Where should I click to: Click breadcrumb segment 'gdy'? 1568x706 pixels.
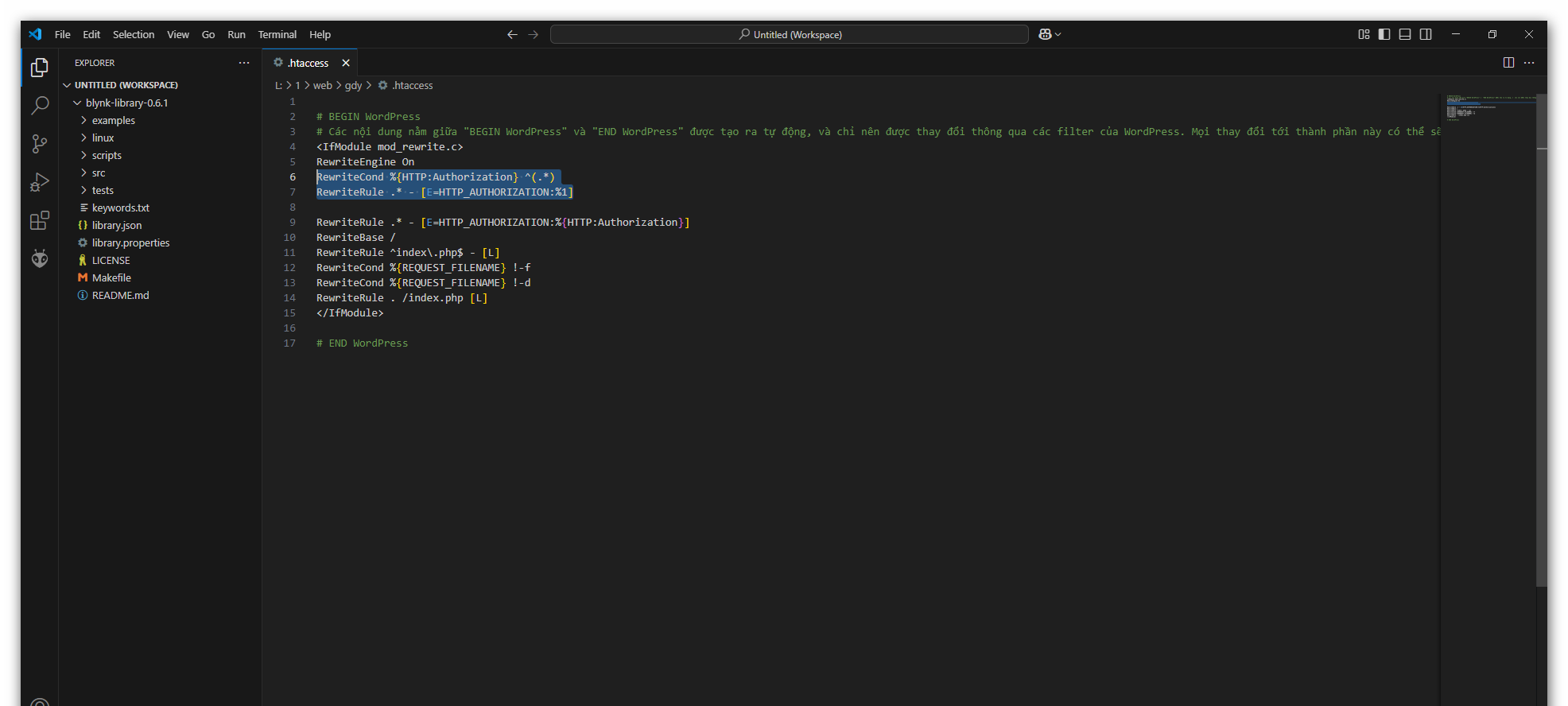[353, 85]
